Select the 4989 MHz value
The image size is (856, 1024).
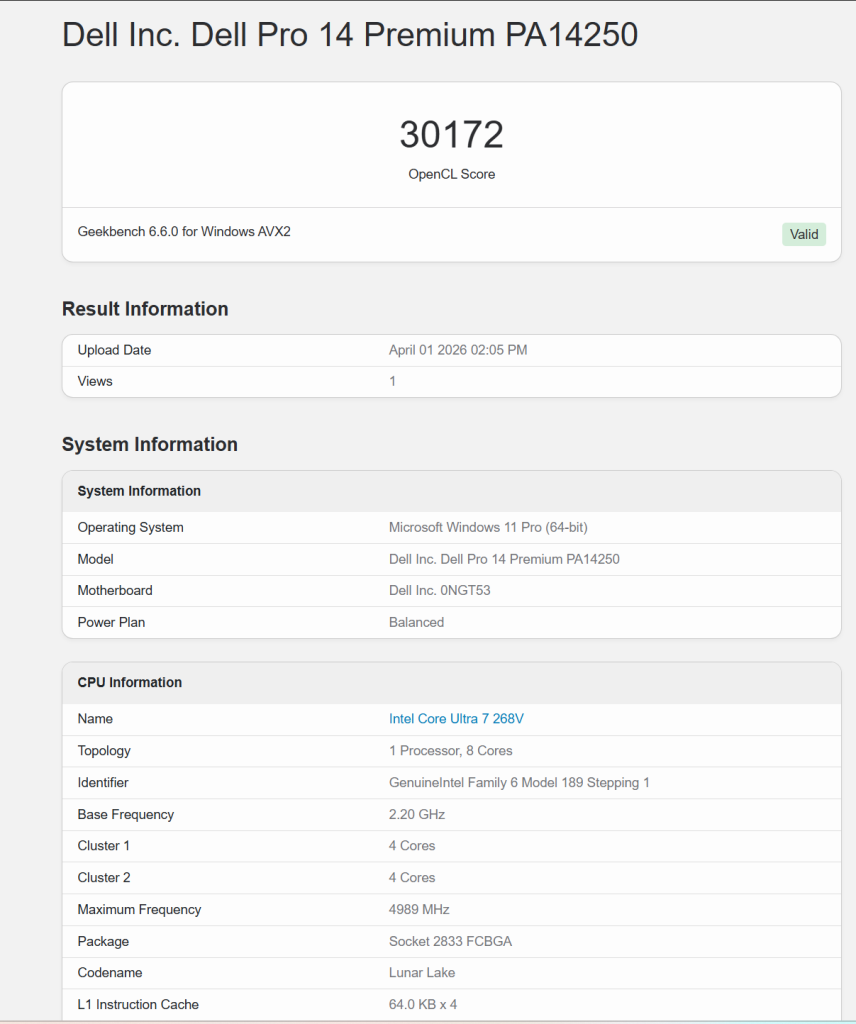[419, 910]
